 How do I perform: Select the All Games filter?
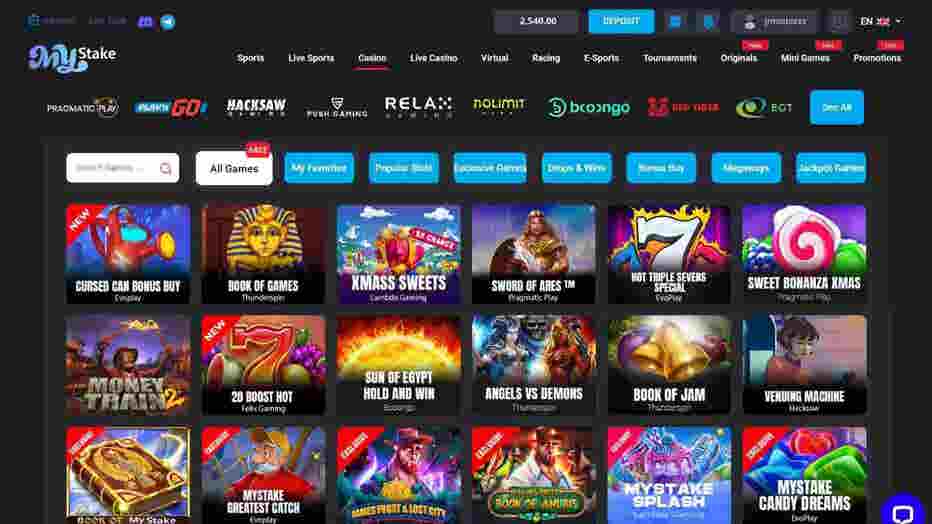point(234,169)
